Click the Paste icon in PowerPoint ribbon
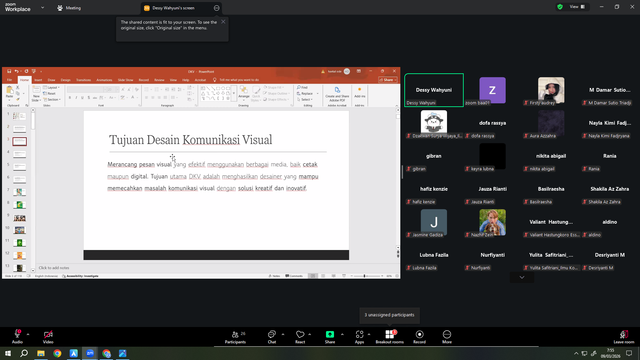640x360 pixels. [9, 93]
